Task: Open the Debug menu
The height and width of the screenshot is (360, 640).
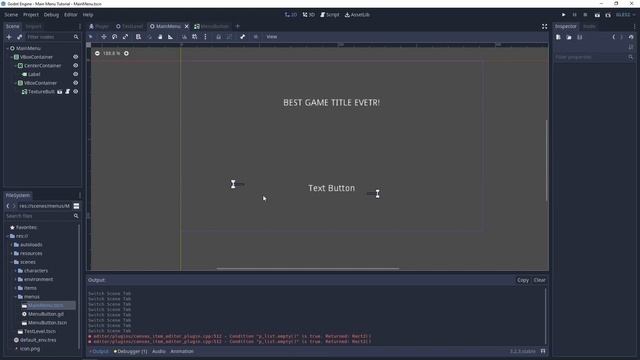Action: [51, 15]
